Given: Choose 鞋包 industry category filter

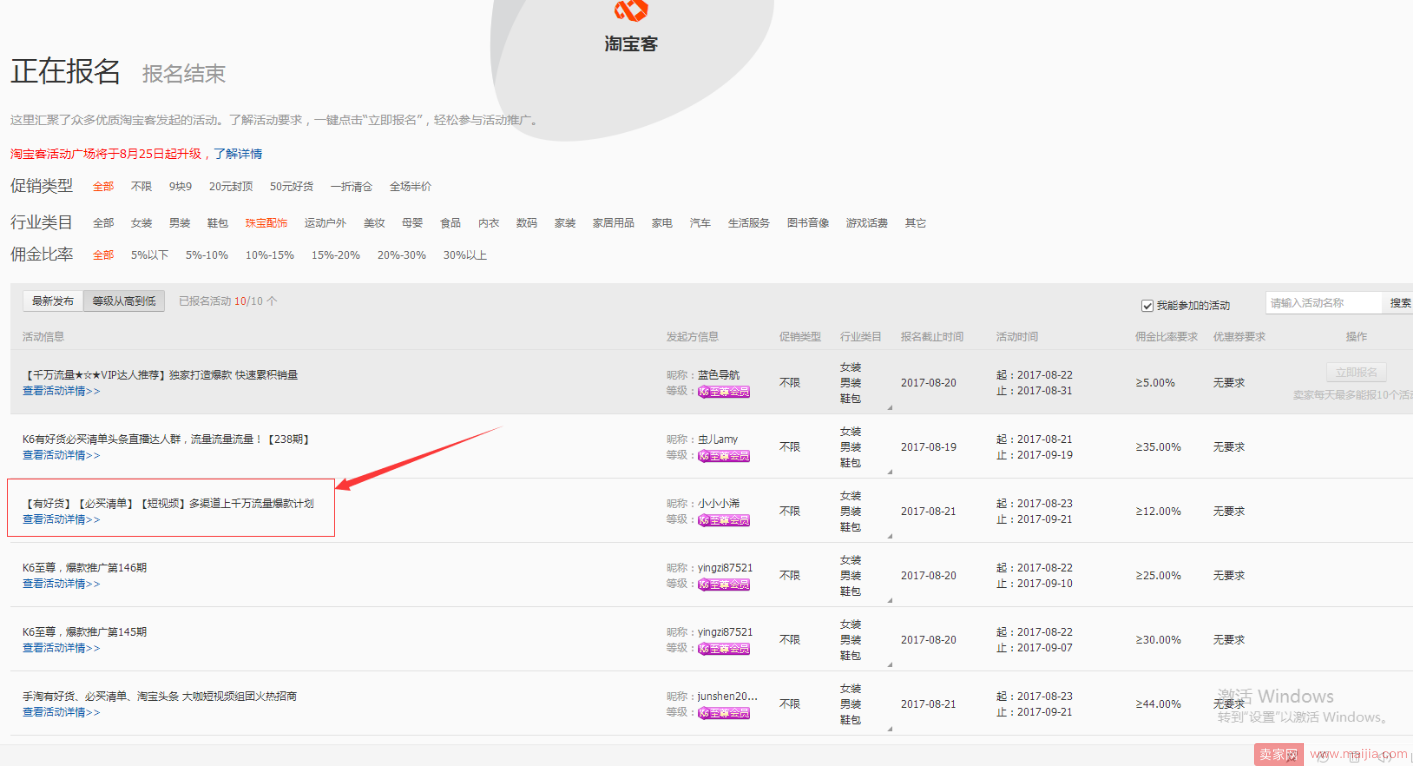Looking at the screenshot, I should pos(218,223).
